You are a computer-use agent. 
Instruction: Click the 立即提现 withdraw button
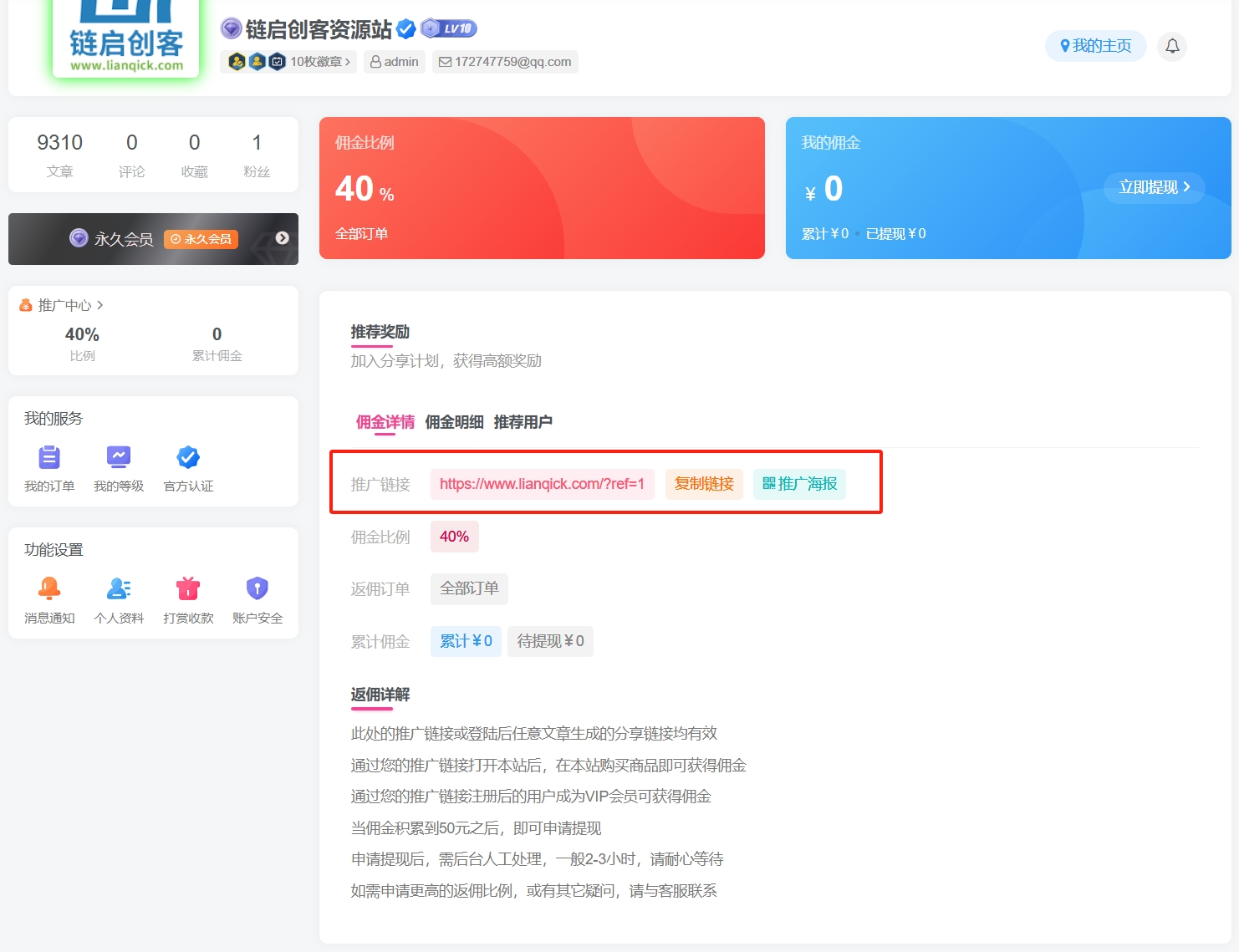click(1155, 187)
